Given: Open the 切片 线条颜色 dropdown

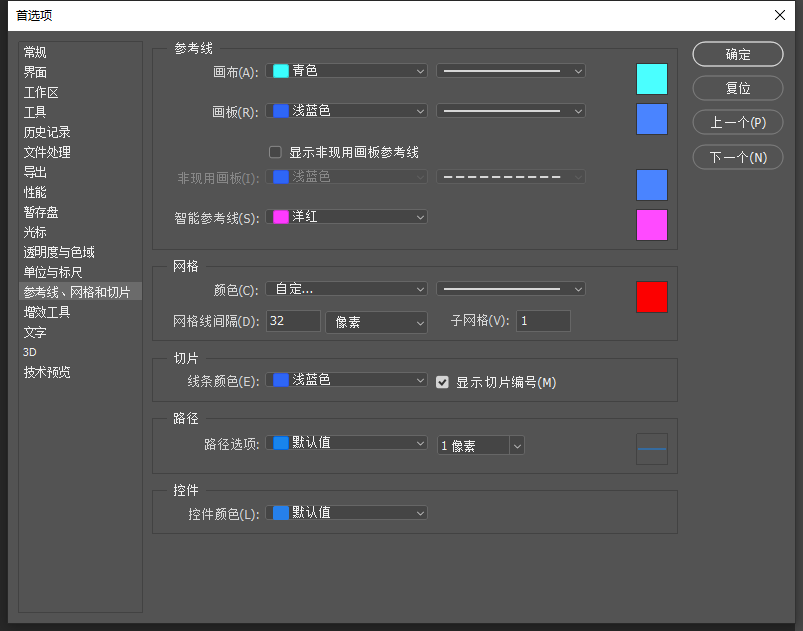Looking at the screenshot, I should (346, 380).
